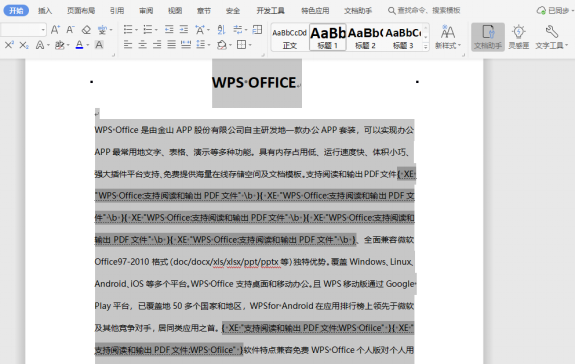Expand the text effects dropdown arrow
This screenshot has width=576, height=364.
(x=48, y=45)
